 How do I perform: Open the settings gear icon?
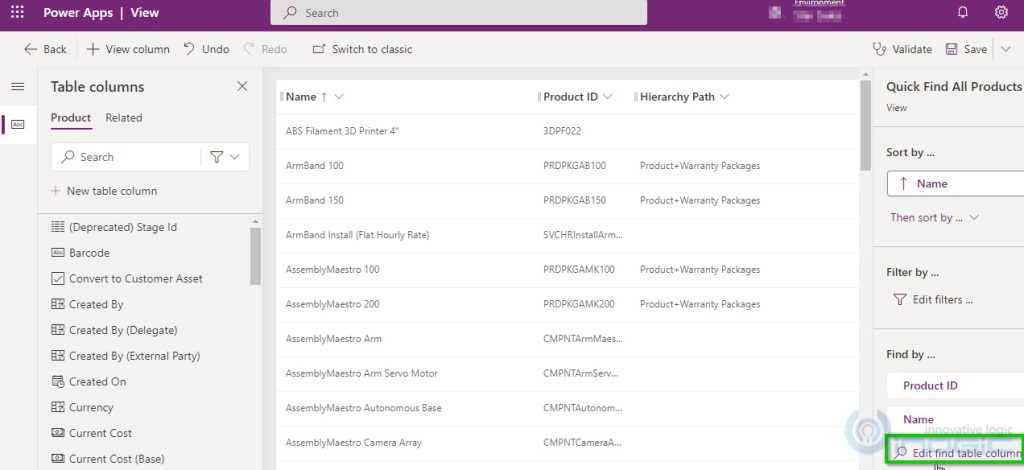(x=1001, y=13)
